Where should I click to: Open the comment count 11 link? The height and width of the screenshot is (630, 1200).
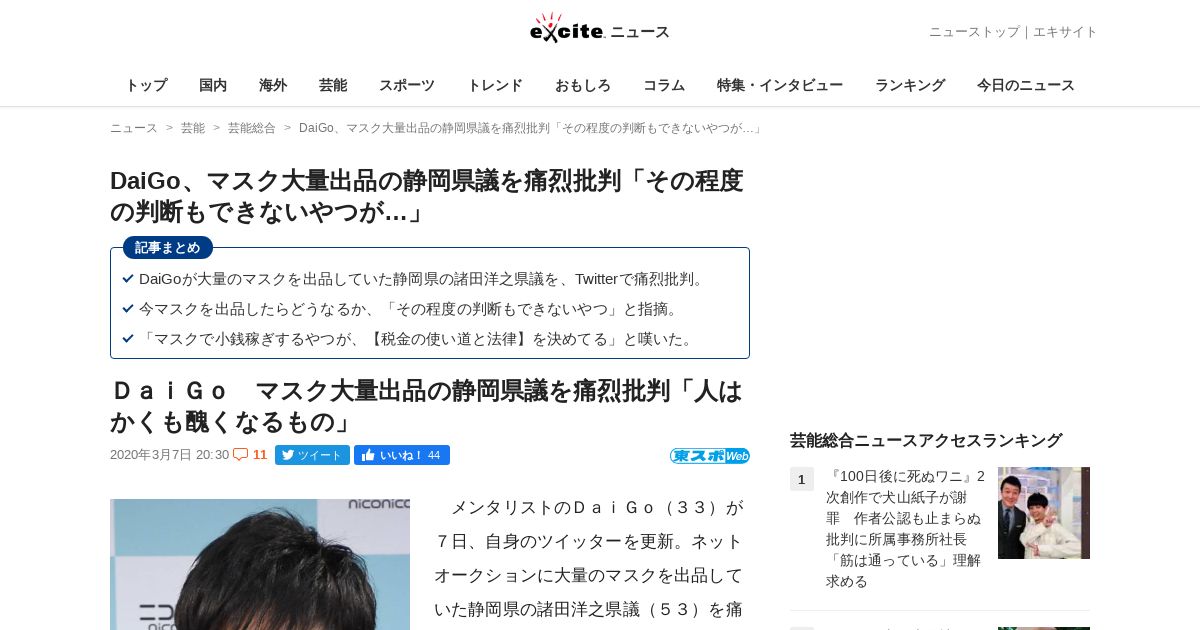point(260,455)
